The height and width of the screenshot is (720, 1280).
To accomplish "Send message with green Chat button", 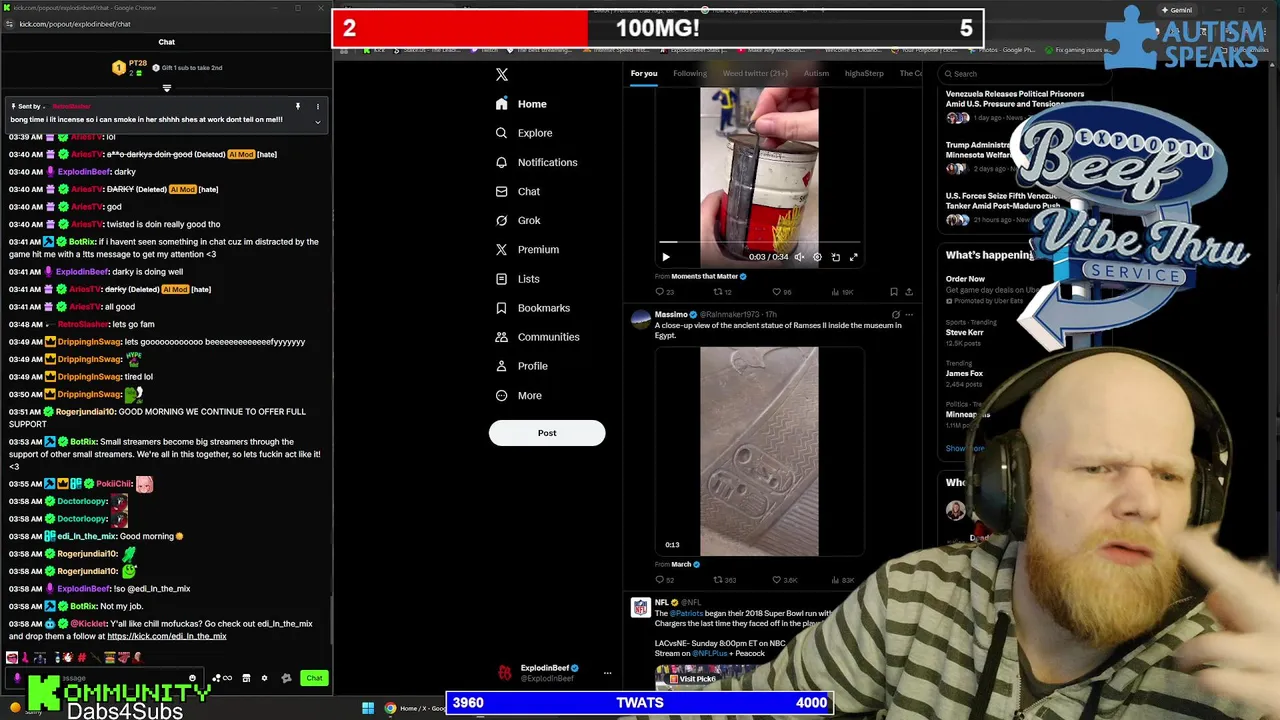I will click(x=314, y=678).
